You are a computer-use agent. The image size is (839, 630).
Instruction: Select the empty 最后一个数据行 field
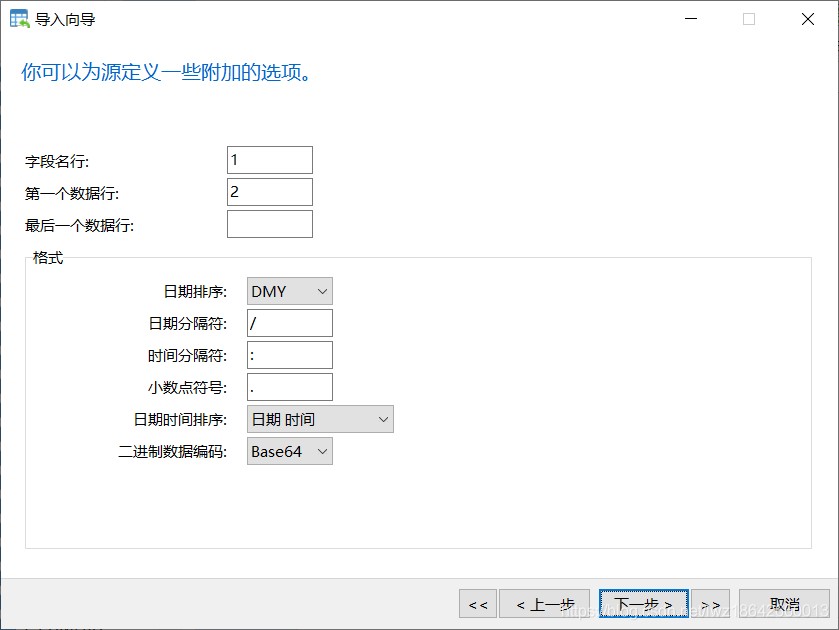270,224
